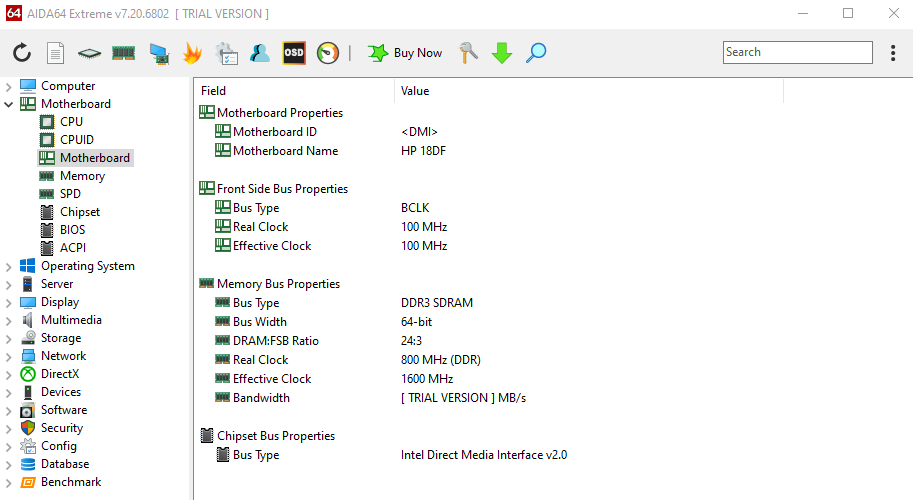Open the audit manager toolbar icon
Screen dimensions: 913x500
pyautogui.click(x=226, y=54)
